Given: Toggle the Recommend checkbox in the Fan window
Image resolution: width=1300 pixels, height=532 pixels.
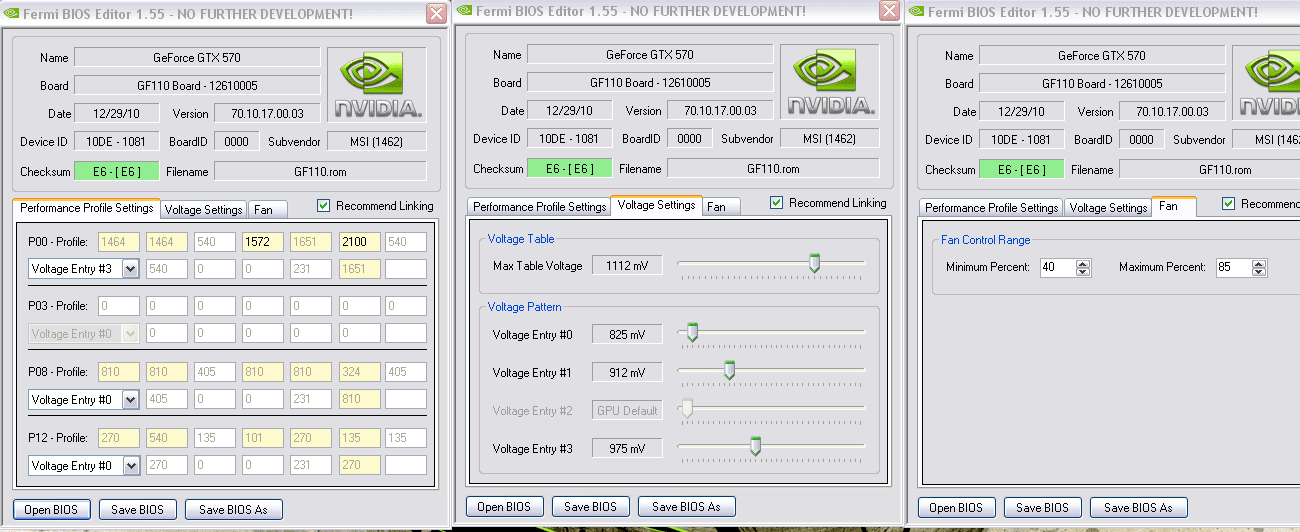Looking at the screenshot, I should point(1229,204).
